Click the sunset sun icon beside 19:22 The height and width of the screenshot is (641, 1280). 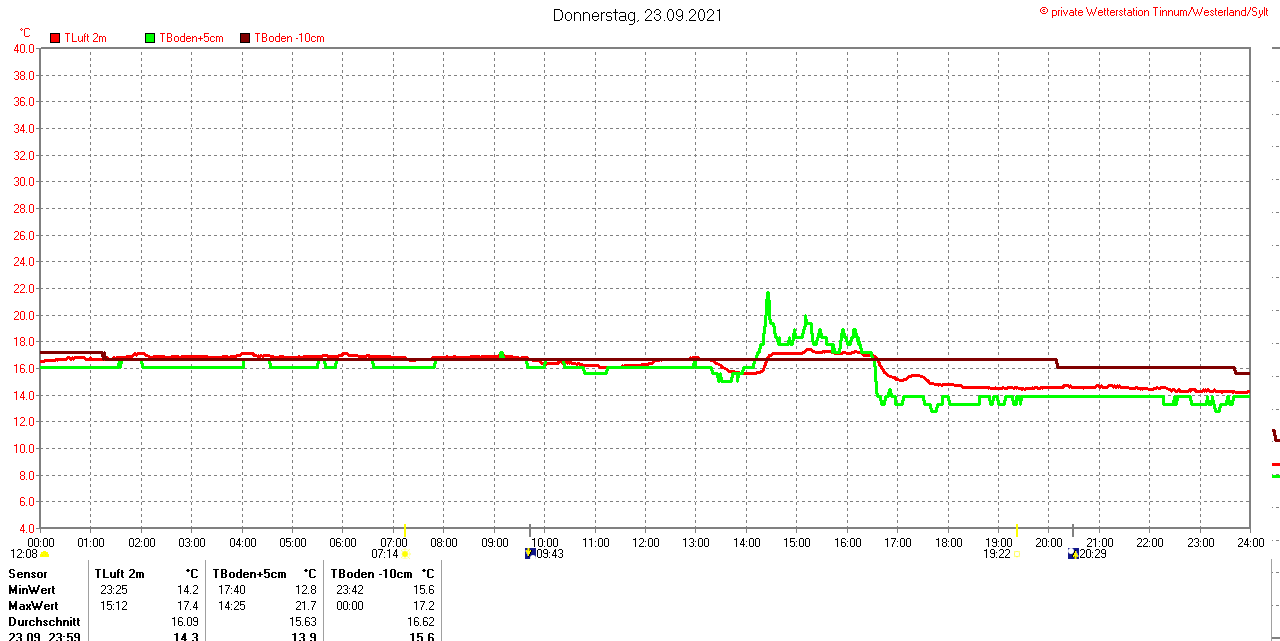tap(1016, 554)
